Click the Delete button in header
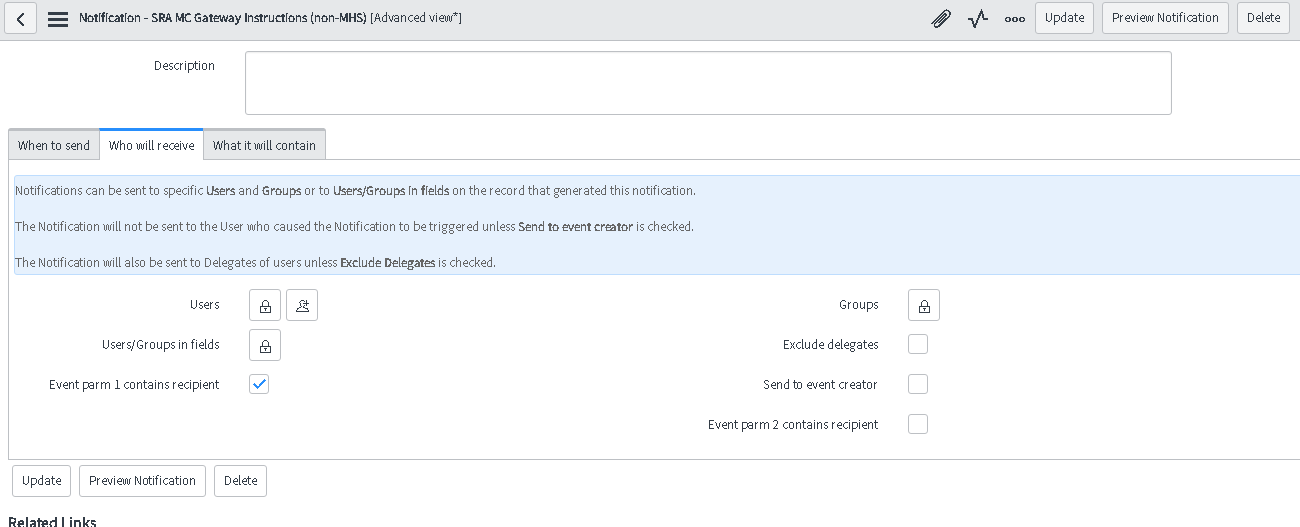This screenshot has height=527, width=1300. tap(1263, 18)
